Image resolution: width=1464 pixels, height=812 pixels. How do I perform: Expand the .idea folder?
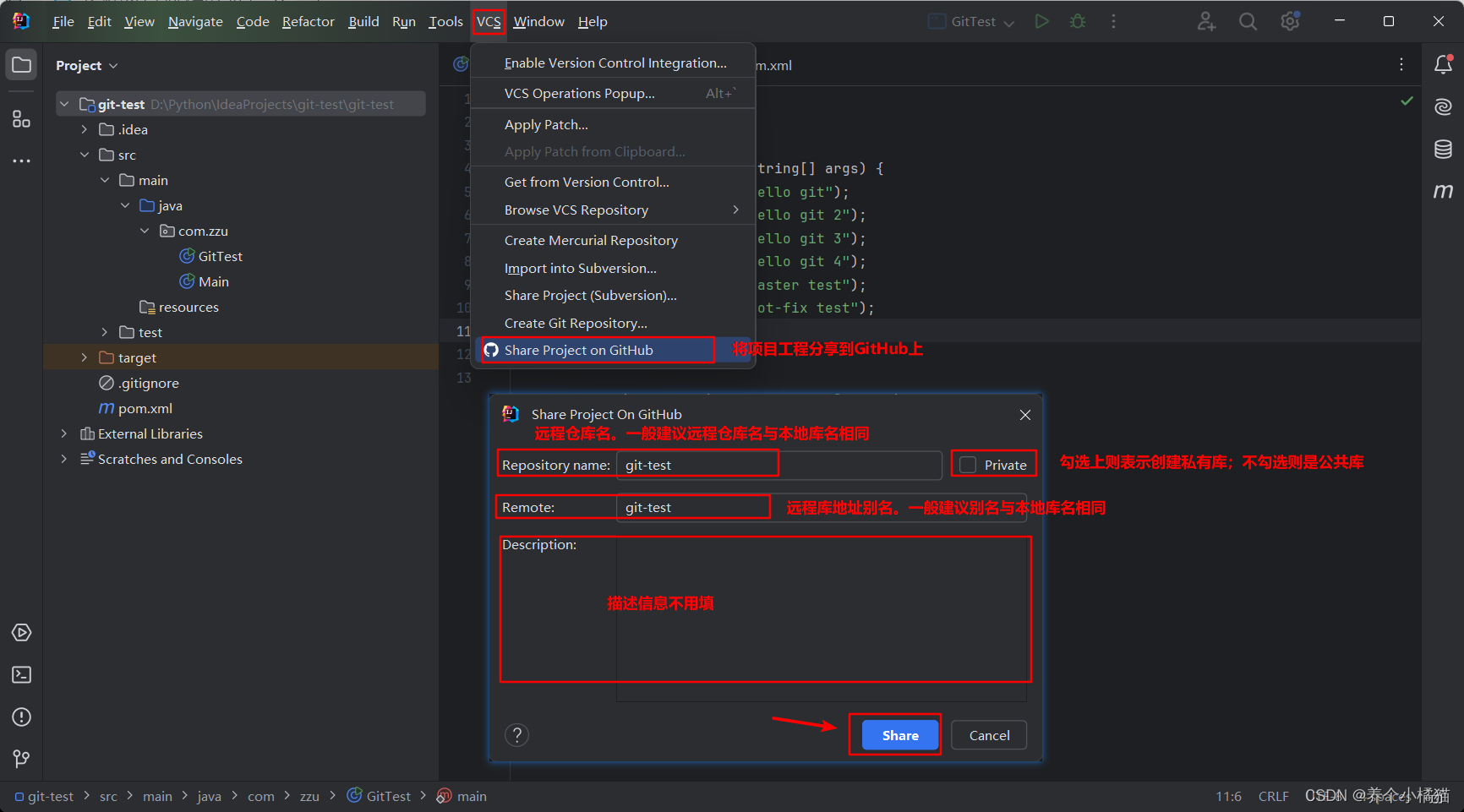84,129
